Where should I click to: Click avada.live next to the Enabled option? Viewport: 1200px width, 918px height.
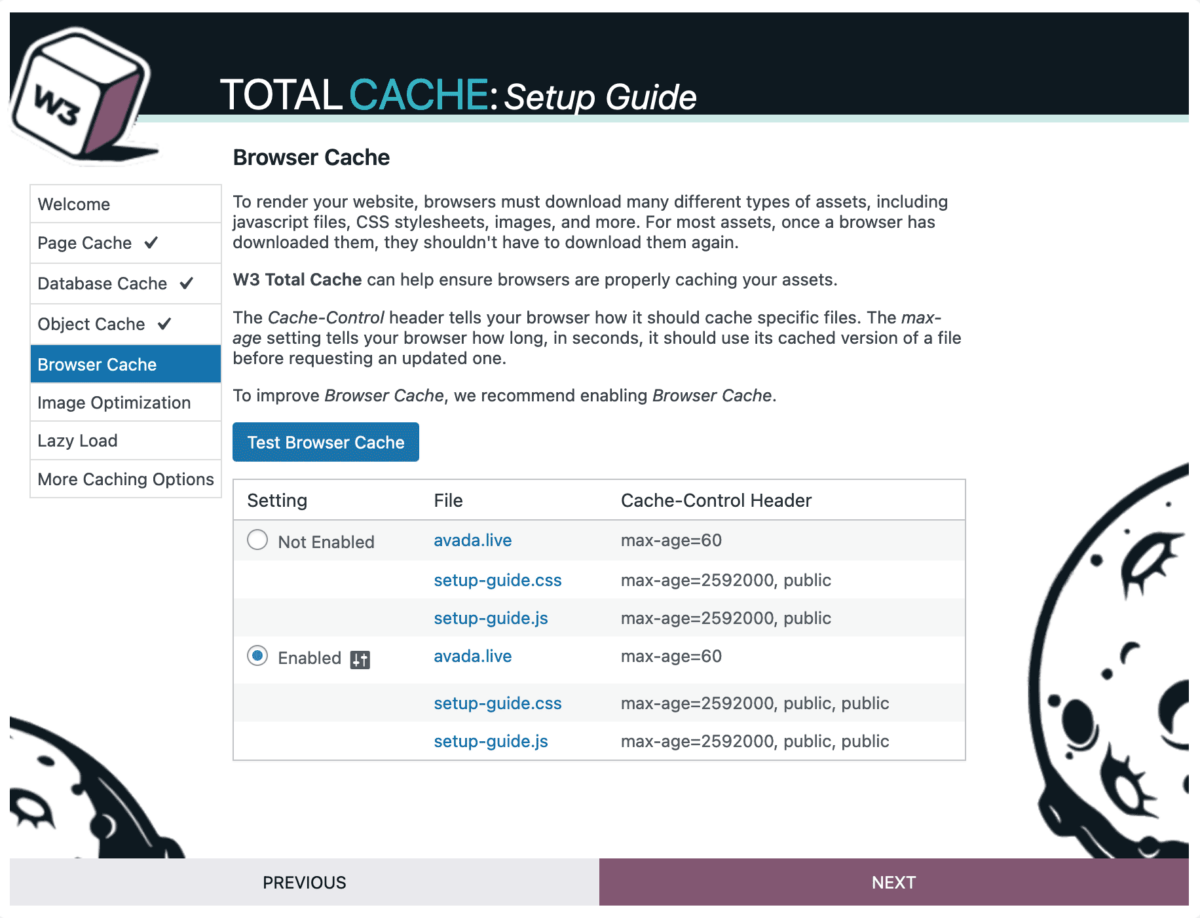pyautogui.click(x=472, y=656)
